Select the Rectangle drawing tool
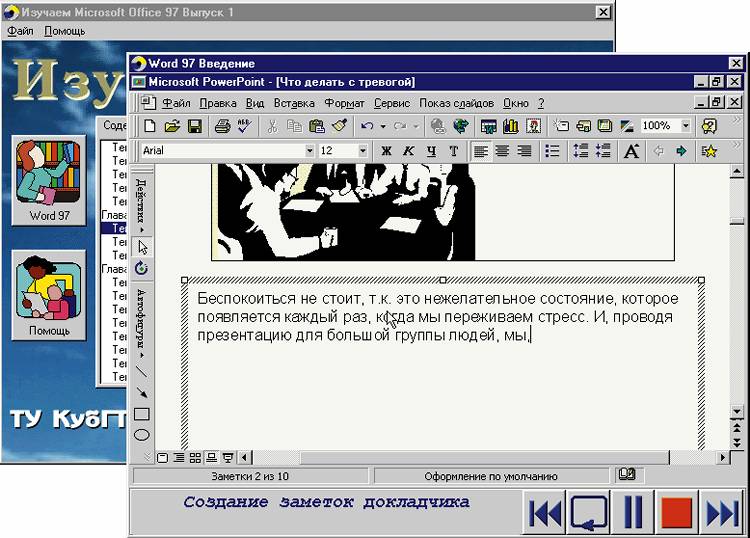This screenshot has height=538, width=750. [x=142, y=414]
